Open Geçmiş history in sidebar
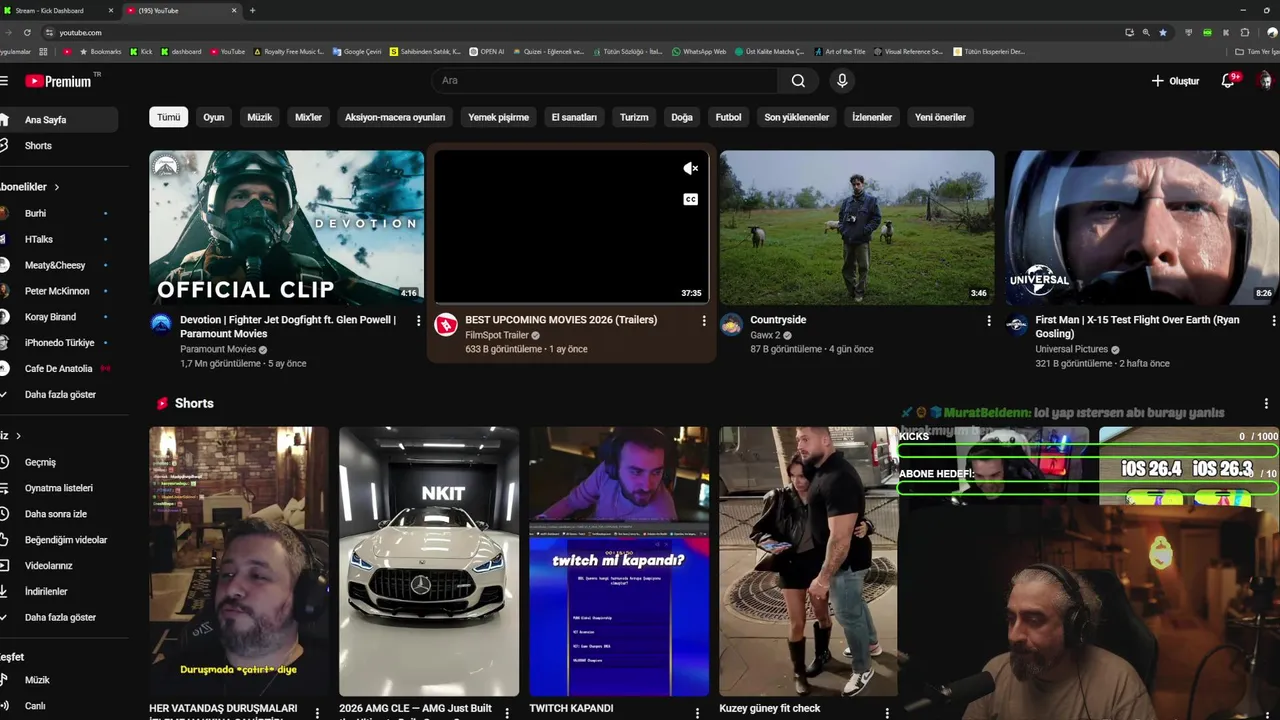1280x720 pixels. [x=59, y=463]
